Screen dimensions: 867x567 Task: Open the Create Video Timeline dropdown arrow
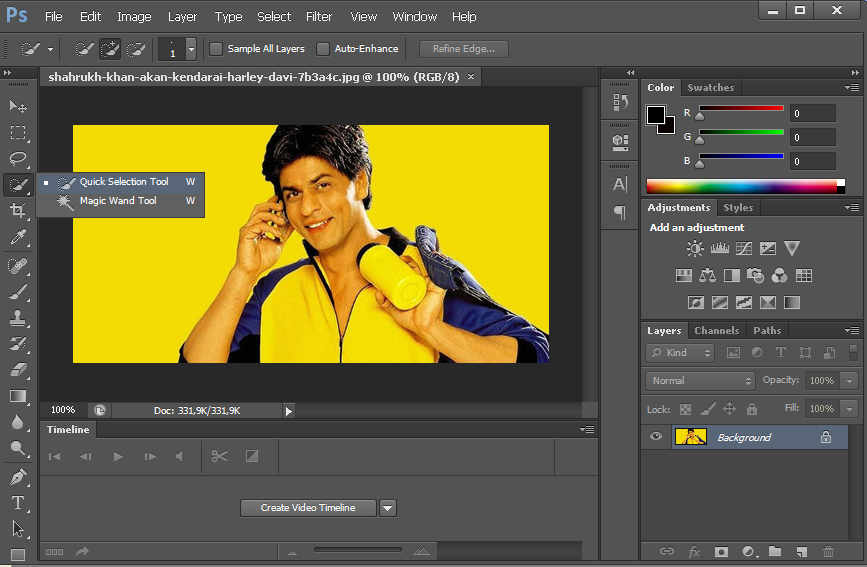(388, 508)
